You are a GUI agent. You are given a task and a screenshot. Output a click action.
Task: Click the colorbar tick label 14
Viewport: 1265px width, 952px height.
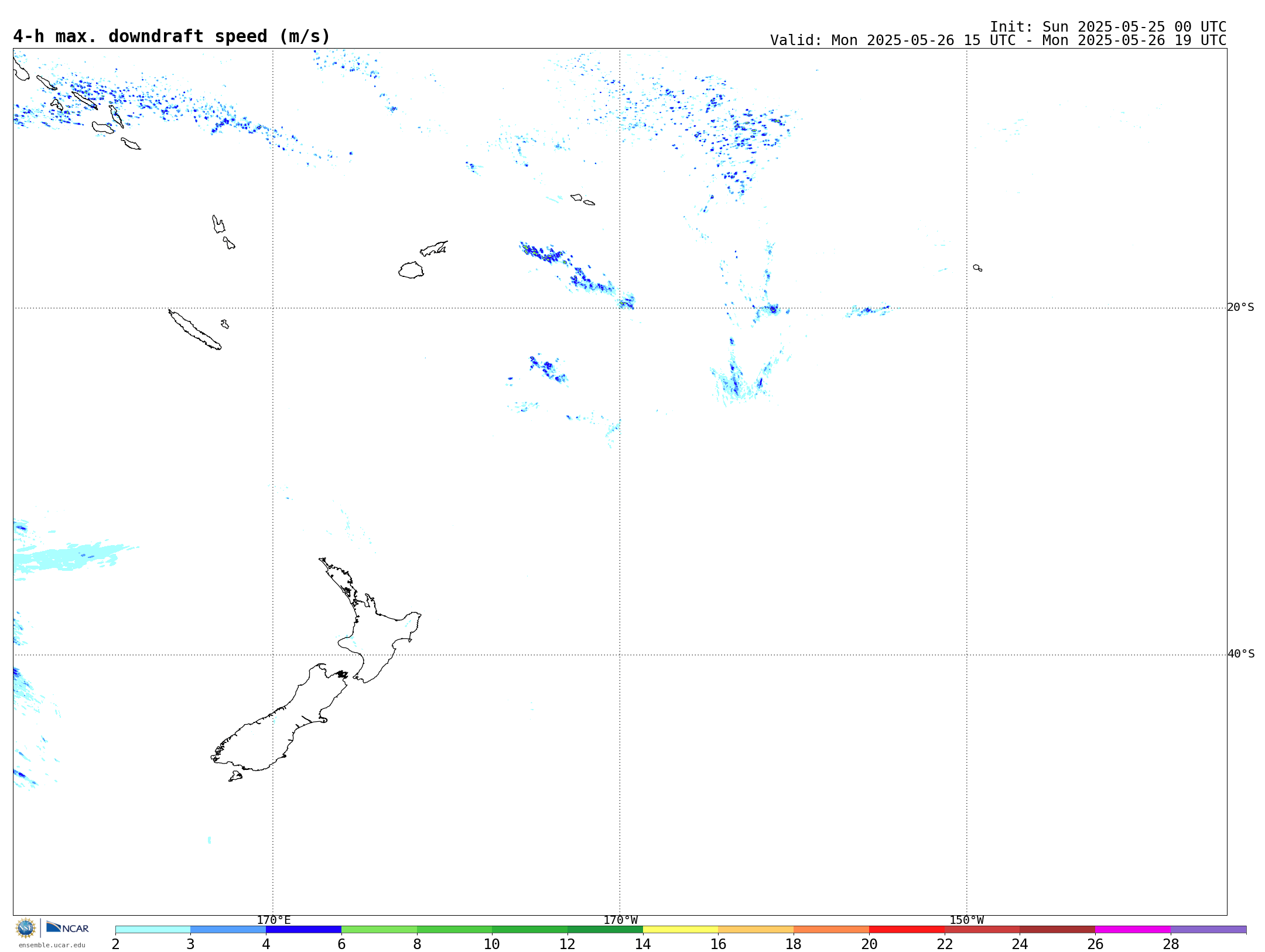tap(643, 944)
